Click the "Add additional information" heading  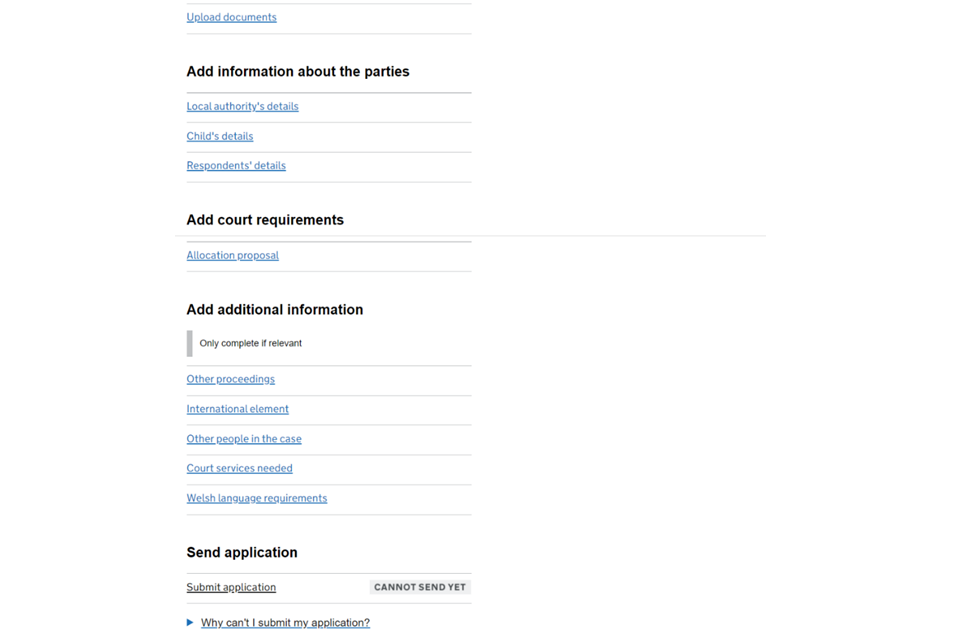click(x=274, y=310)
